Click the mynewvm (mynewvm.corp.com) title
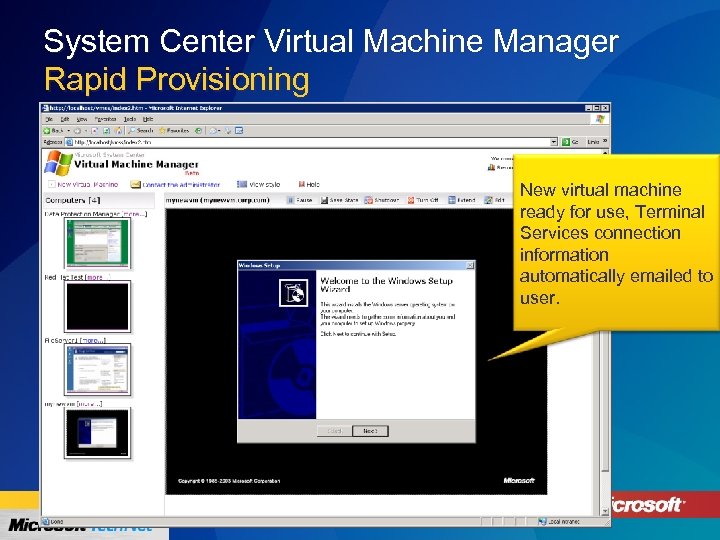Viewport: 720px width, 540px height. (218, 200)
